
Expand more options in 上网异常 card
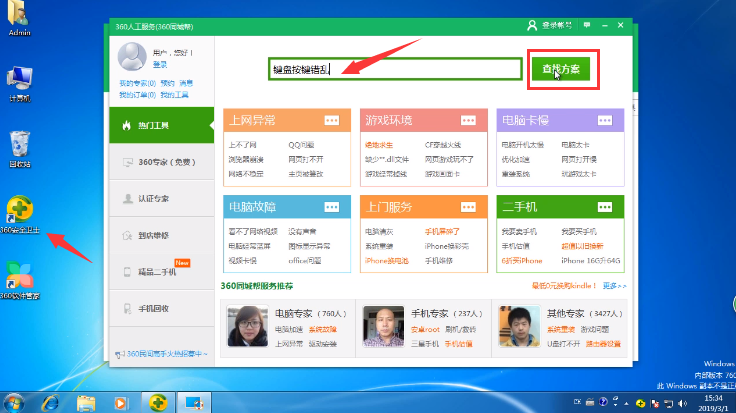pyautogui.click(x=331, y=121)
